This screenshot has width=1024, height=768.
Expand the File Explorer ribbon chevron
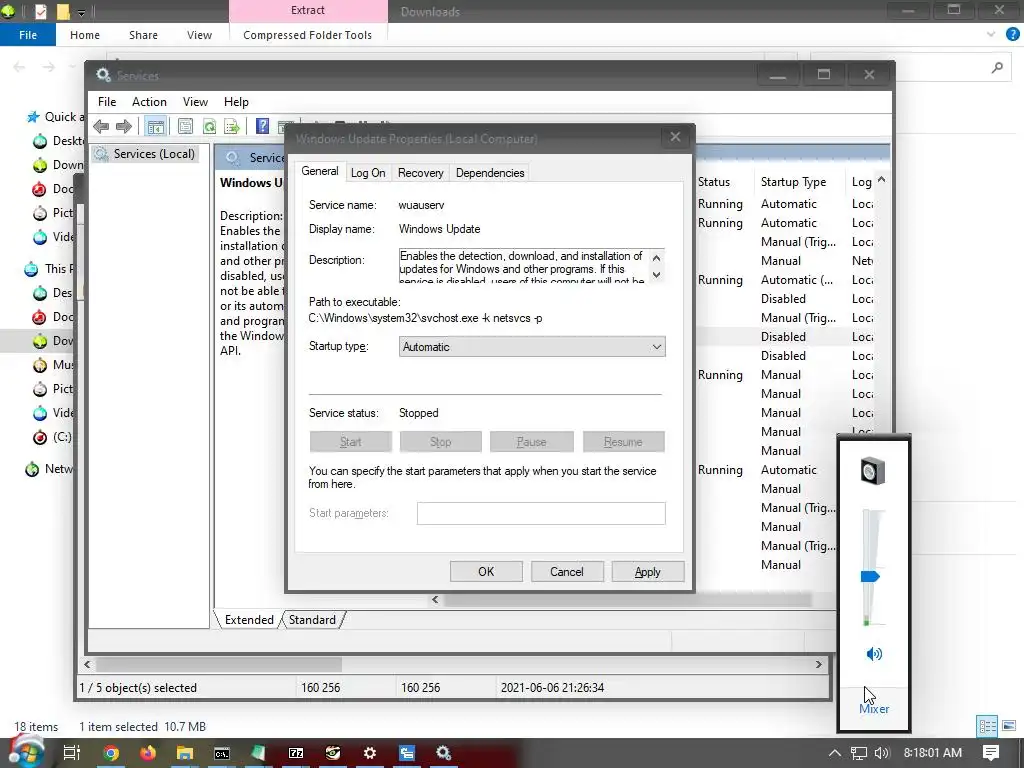(991, 35)
